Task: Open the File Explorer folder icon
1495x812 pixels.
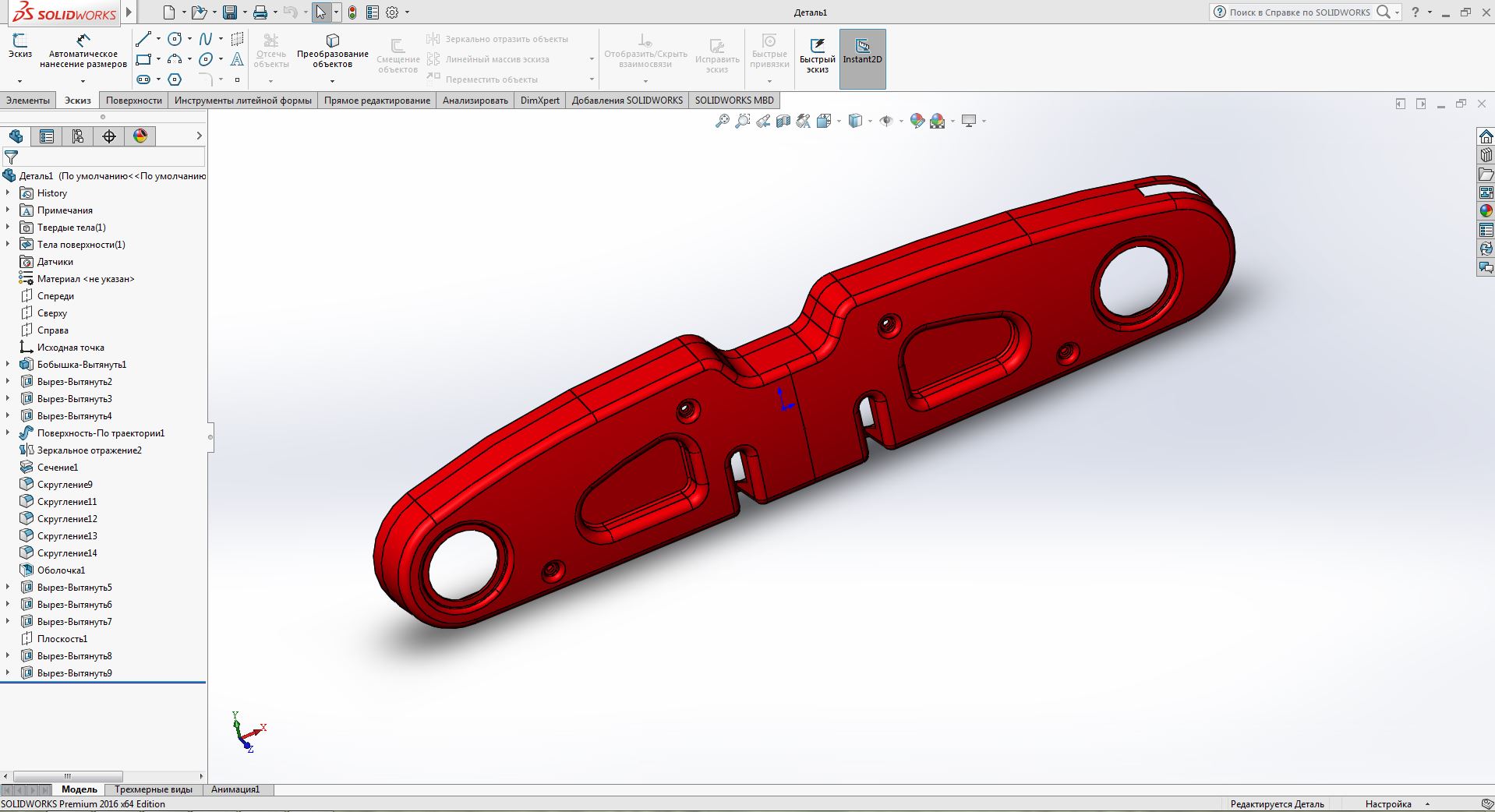Action: [1486, 174]
